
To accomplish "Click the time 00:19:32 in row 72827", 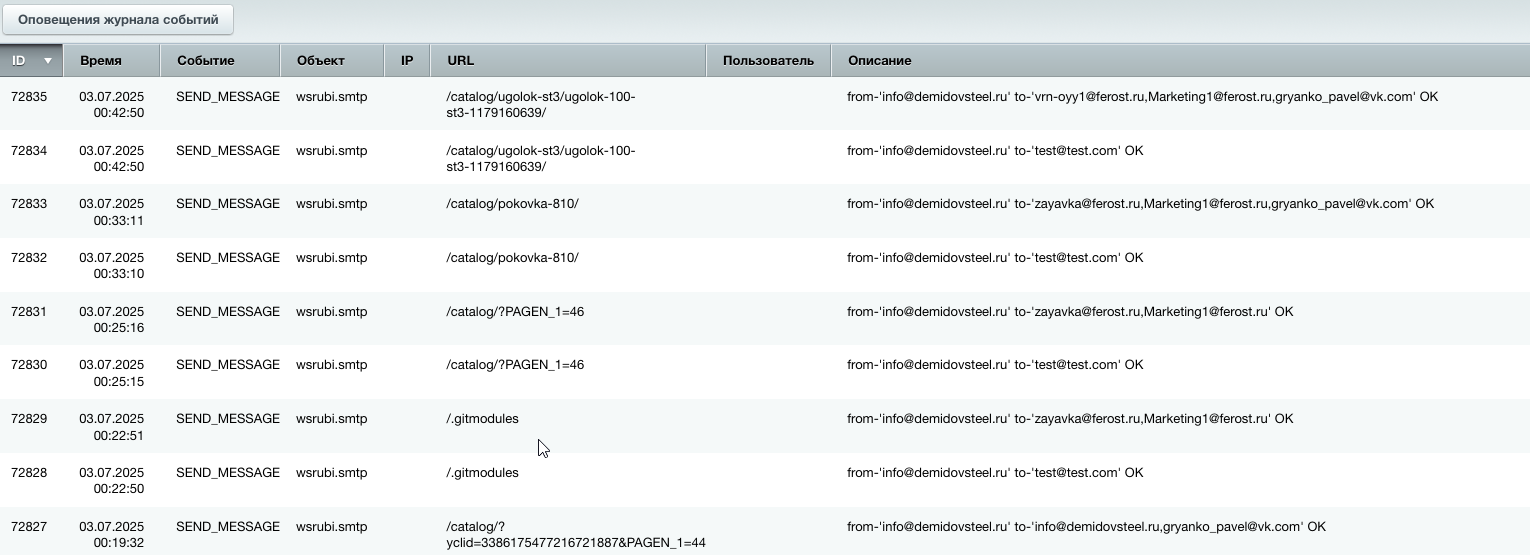I will (119, 543).
